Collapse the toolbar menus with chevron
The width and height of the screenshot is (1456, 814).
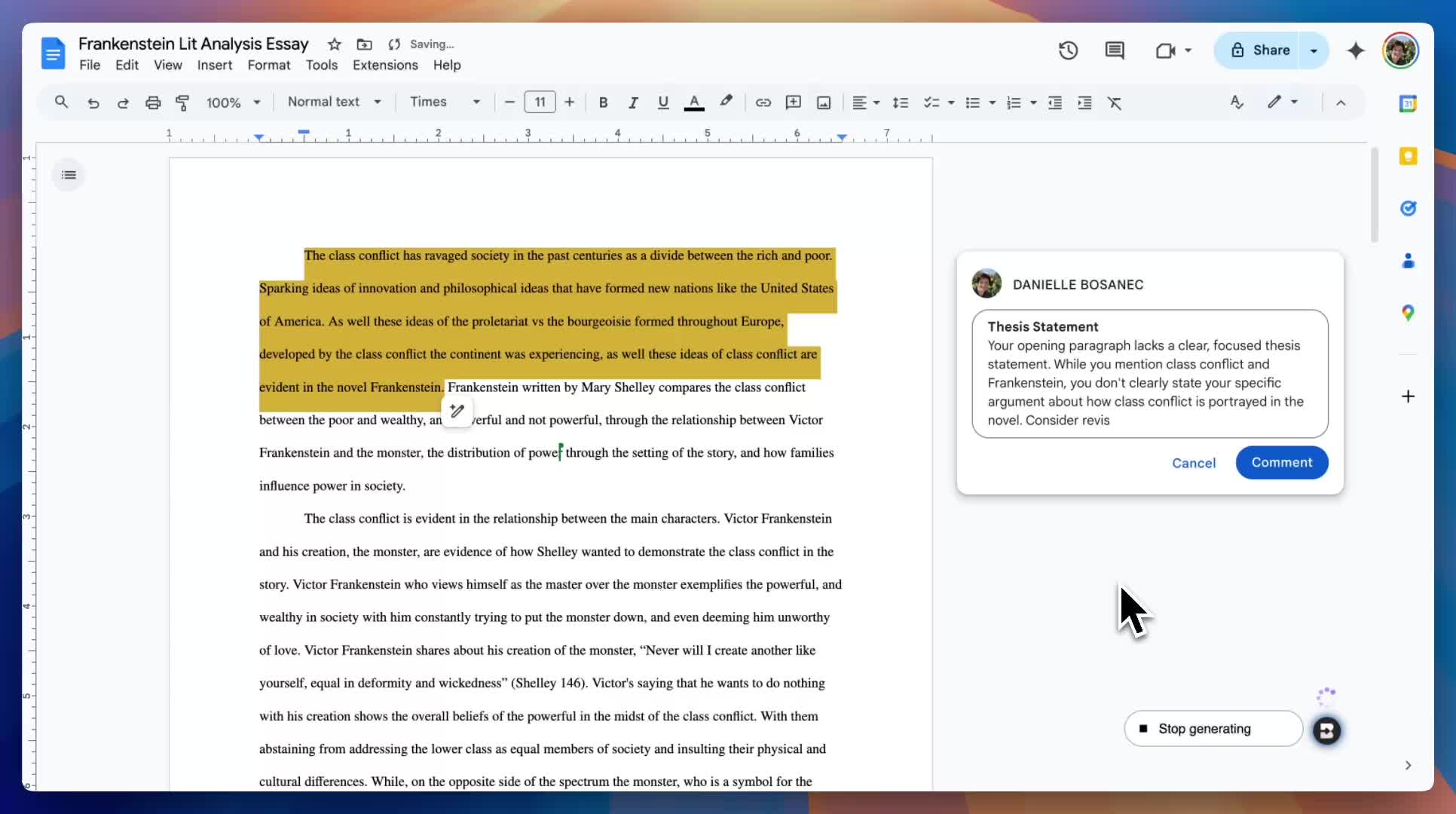point(1341,103)
